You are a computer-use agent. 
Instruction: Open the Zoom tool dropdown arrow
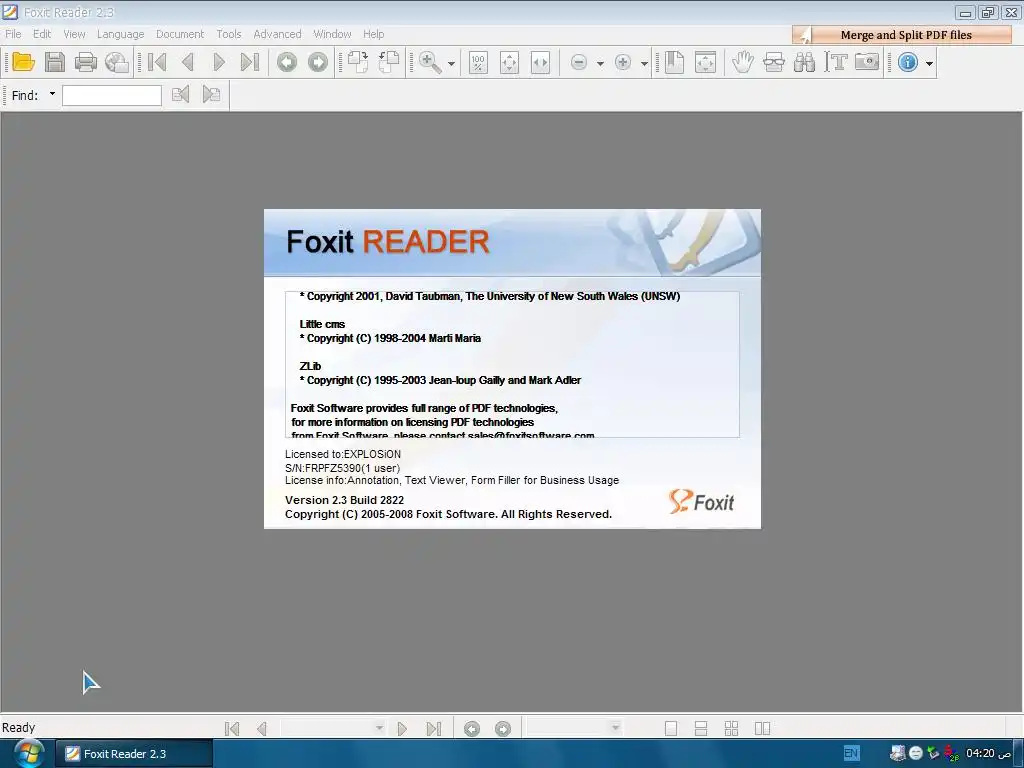451,63
